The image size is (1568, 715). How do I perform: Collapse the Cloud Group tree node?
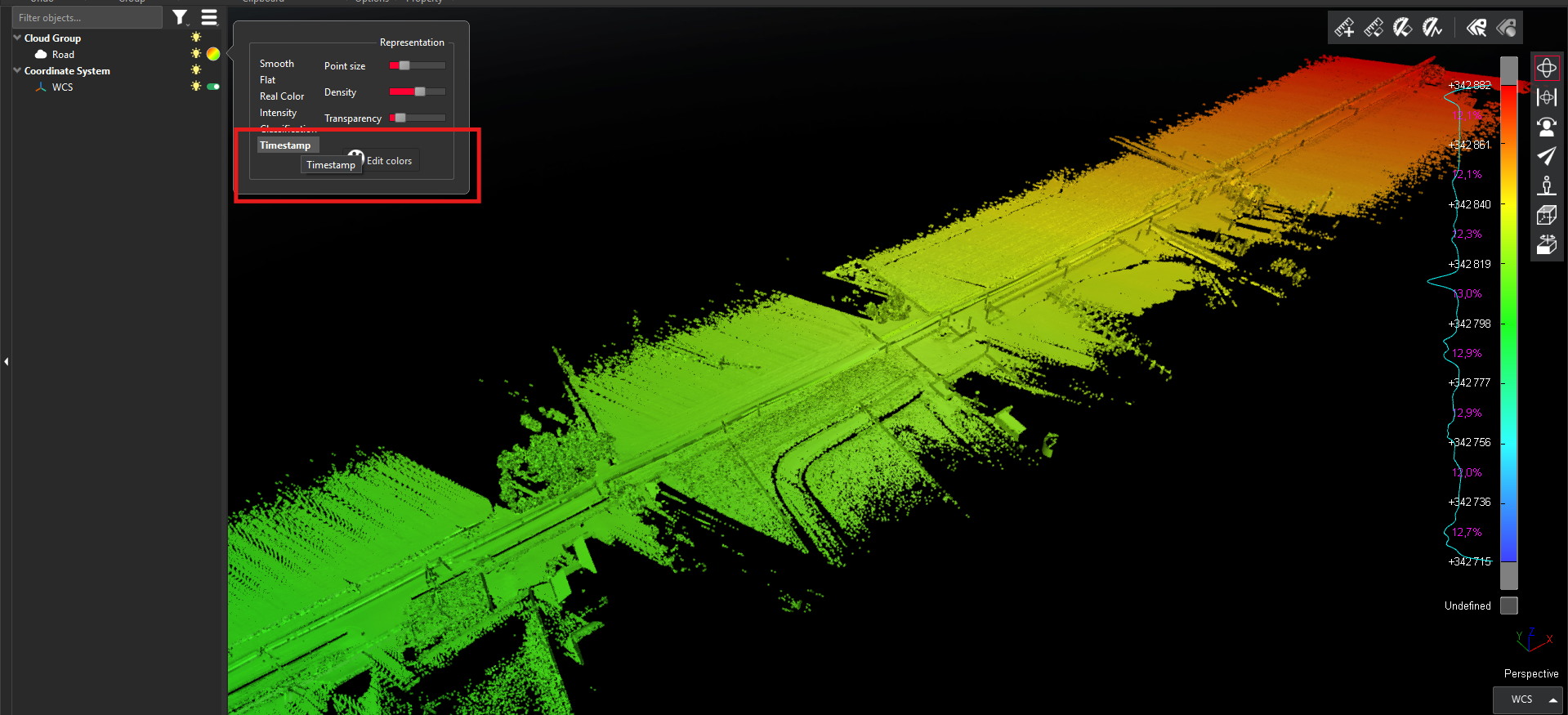17,38
